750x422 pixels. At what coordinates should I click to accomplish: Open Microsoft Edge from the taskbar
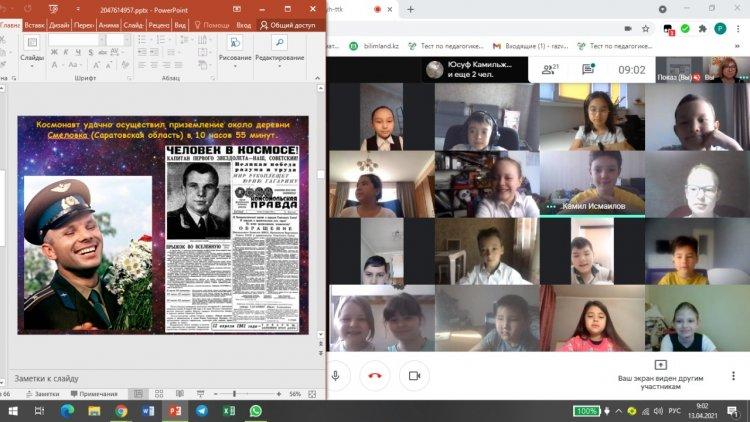pyautogui.click(x=67, y=411)
